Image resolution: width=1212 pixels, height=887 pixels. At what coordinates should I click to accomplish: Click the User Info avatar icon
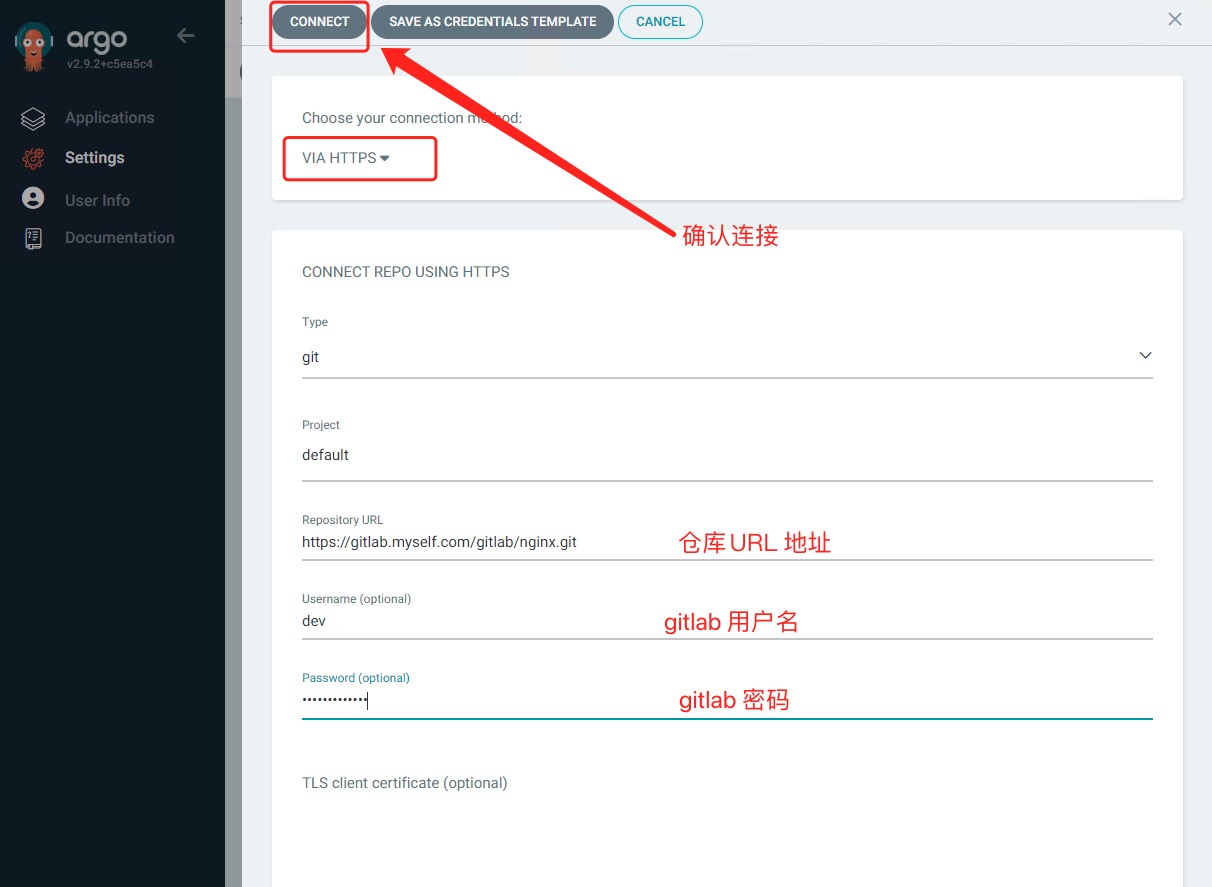[33, 199]
